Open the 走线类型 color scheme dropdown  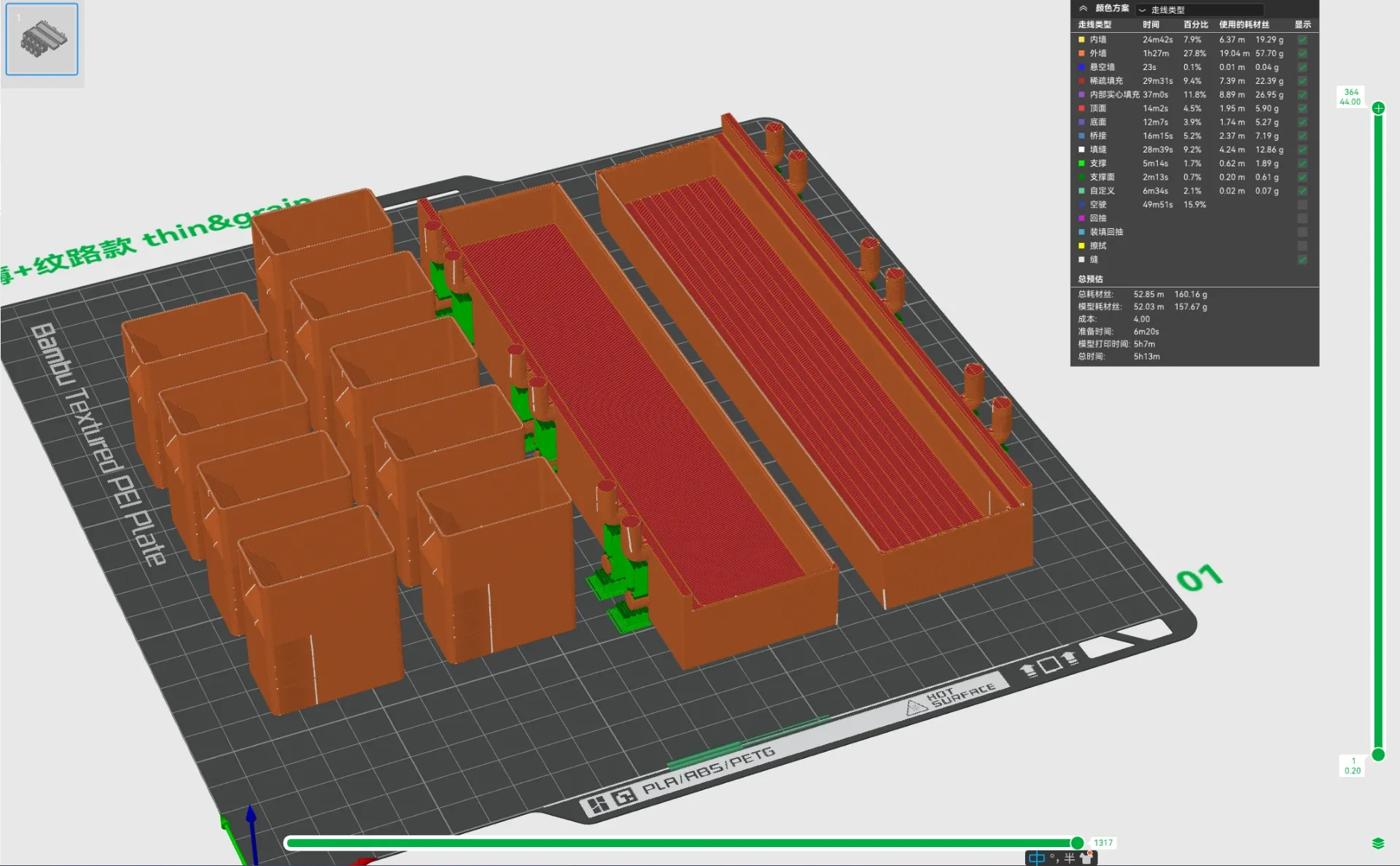pos(1199,9)
